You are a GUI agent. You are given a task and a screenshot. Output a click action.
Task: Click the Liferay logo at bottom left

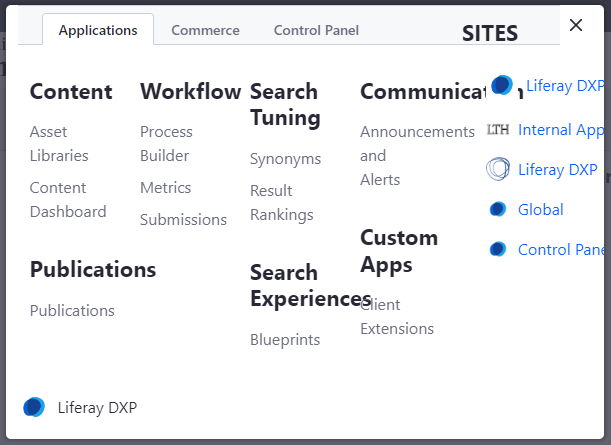pyautogui.click(x=34, y=407)
